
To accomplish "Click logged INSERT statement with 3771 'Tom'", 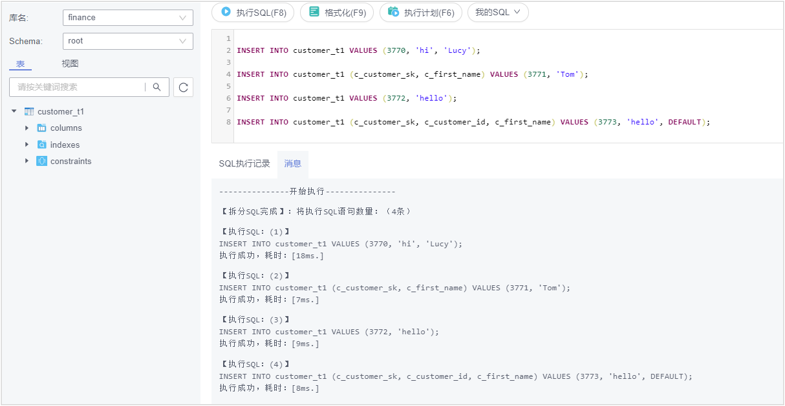I will [x=395, y=288].
